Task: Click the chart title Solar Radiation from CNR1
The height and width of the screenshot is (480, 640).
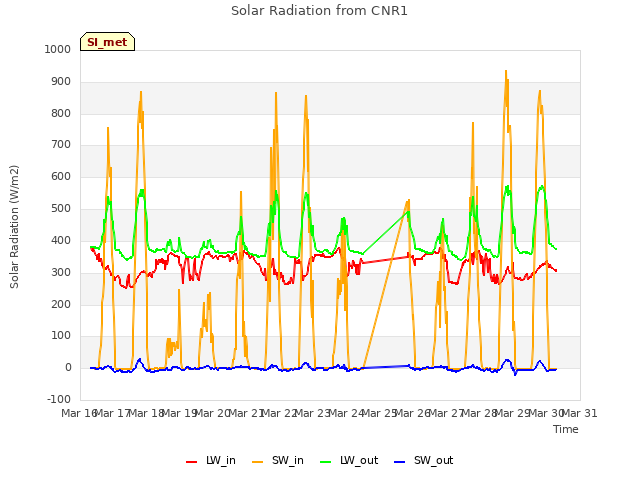Action: [x=319, y=11]
